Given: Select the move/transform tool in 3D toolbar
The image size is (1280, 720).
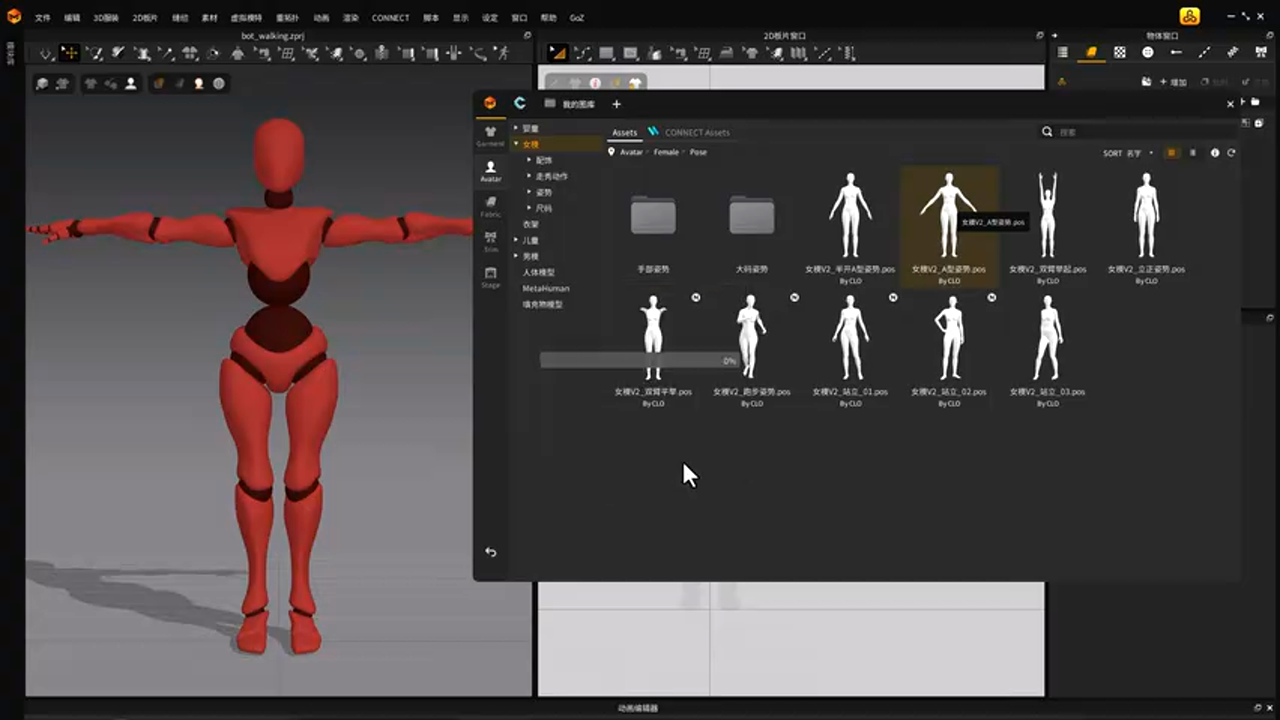Looking at the screenshot, I should tap(69, 53).
